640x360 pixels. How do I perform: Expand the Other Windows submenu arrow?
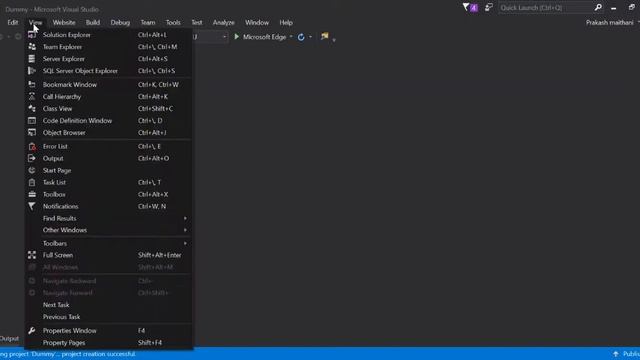[185, 230]
